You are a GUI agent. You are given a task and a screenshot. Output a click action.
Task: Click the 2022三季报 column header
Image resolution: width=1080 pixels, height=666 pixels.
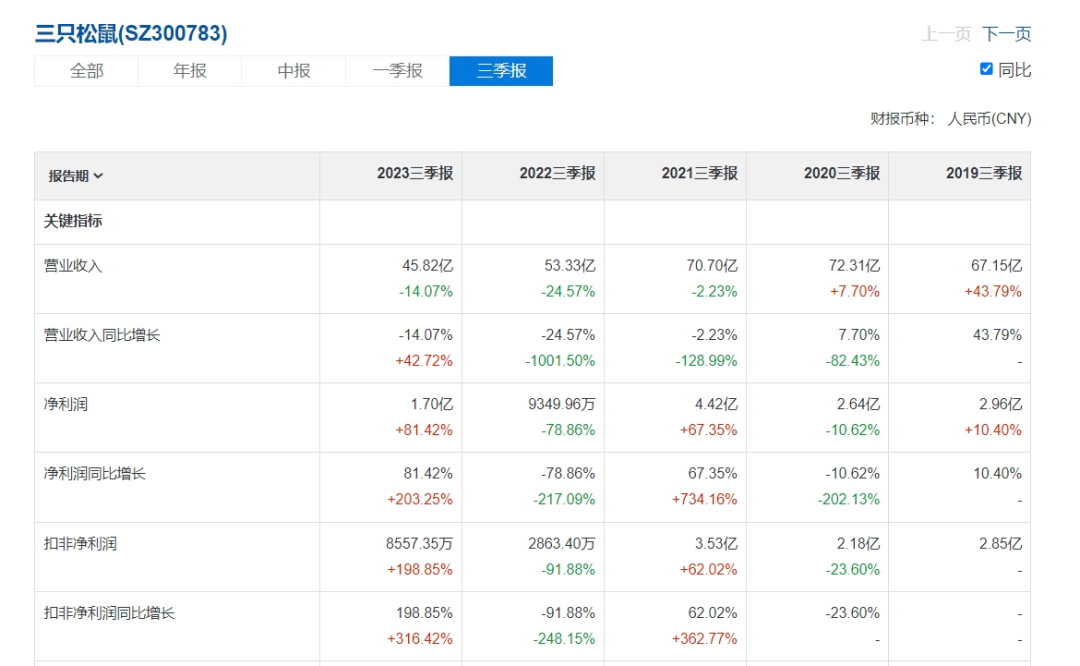pos(557,174)
